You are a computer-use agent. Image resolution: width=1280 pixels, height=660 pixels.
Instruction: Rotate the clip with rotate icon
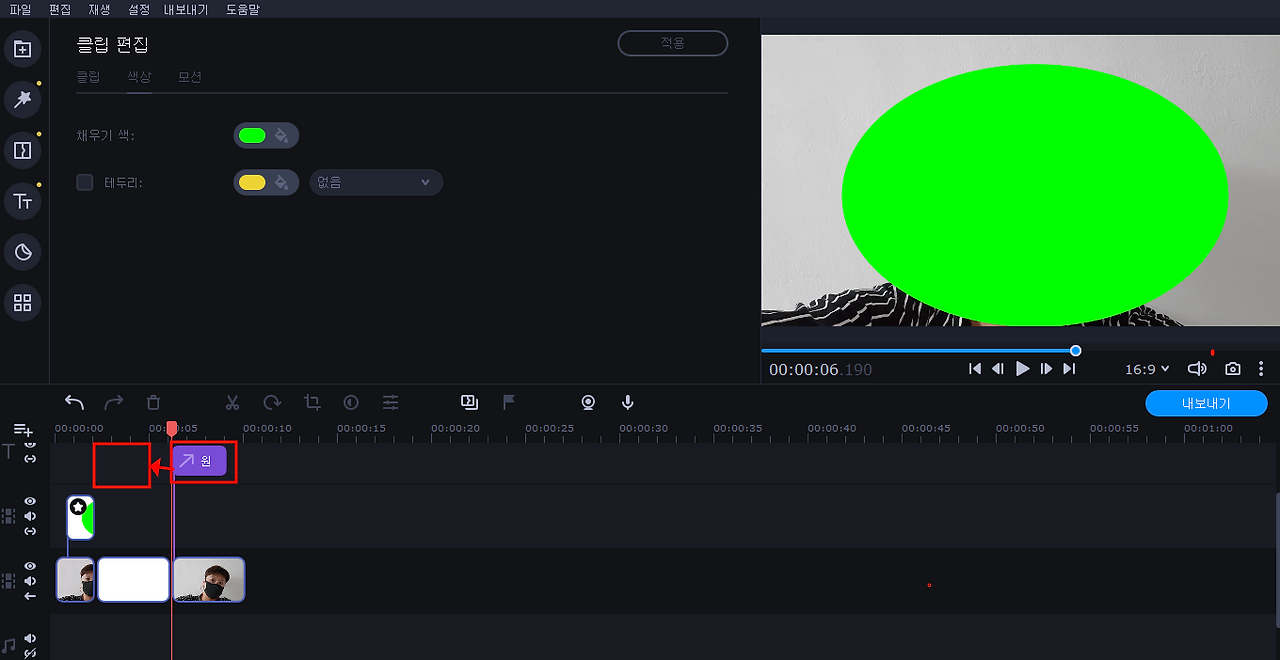[x=272, y=402]
